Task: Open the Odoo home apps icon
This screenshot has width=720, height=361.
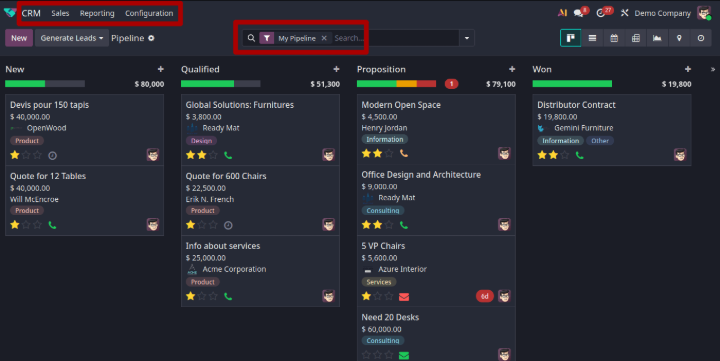Action: click(x=9, y=13)
